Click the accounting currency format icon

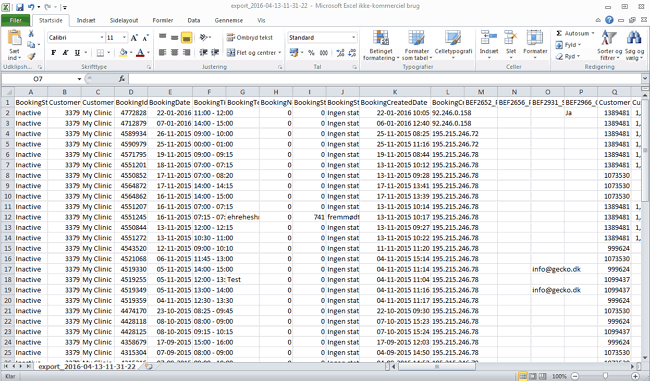coord(294,53)
